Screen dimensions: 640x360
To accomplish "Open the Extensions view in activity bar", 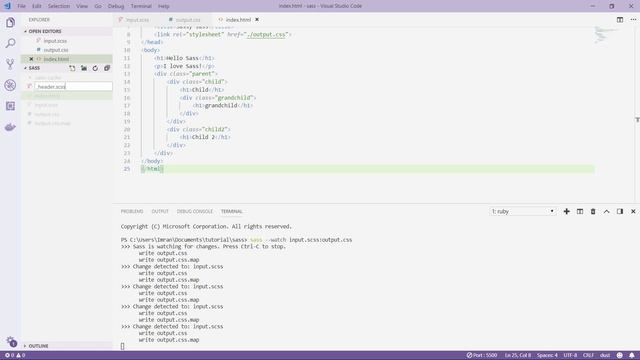I will pos(10,106).
